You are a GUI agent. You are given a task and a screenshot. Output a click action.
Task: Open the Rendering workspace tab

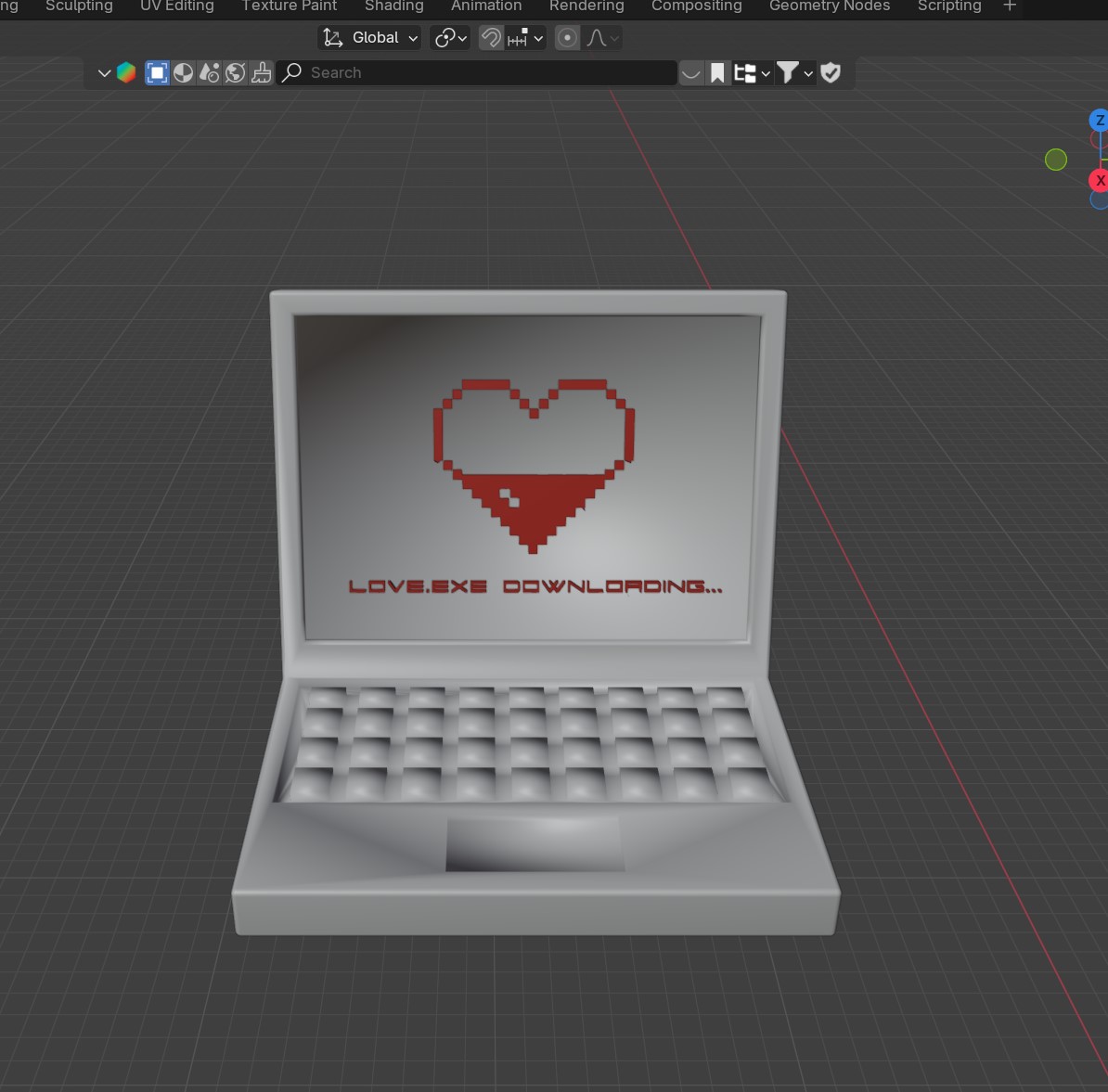tap(586, 6)
